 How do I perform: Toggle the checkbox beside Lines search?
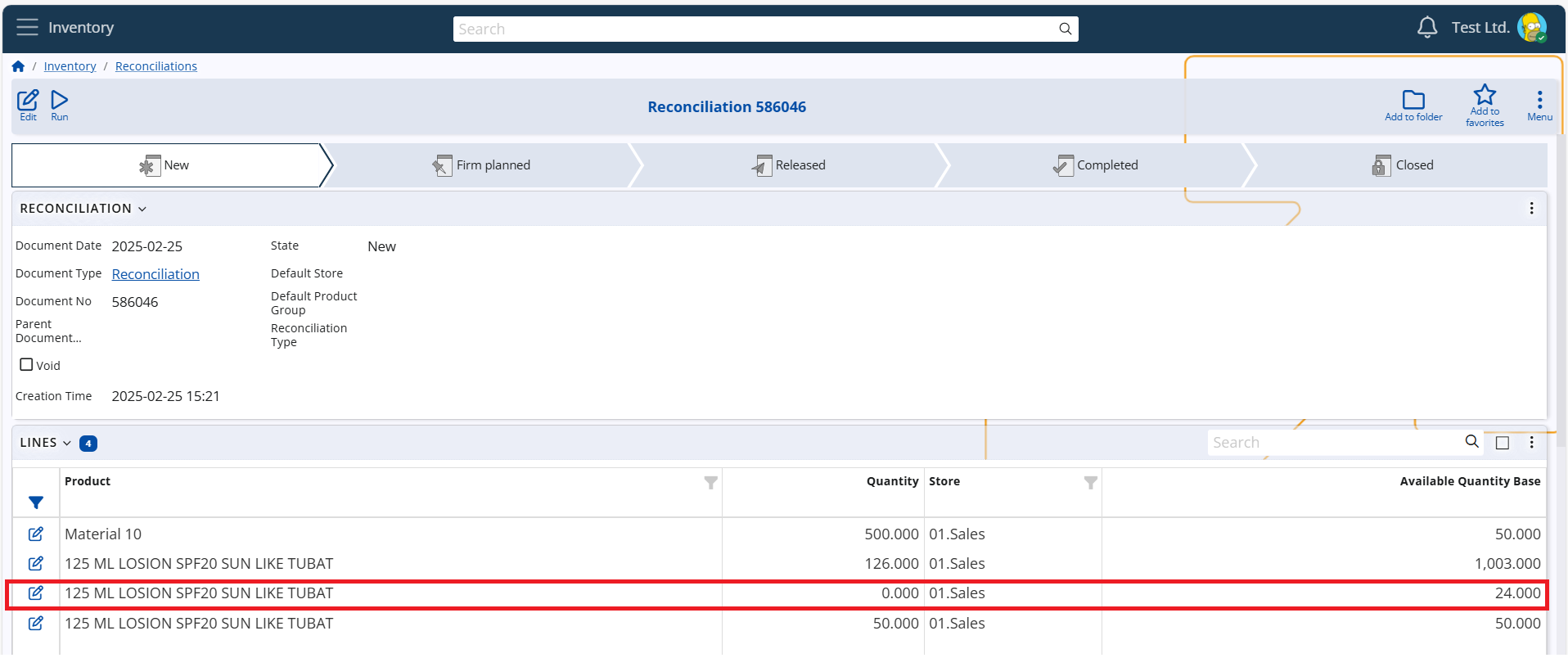coord(1502,443)
